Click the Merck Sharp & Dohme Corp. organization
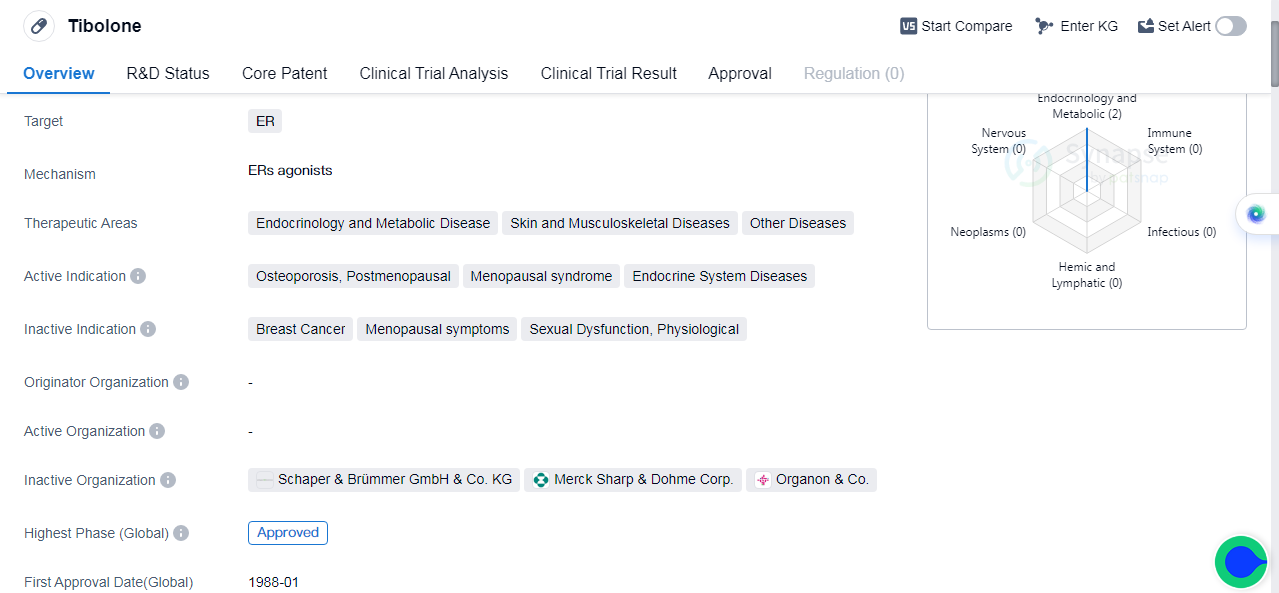Viewport: 1279px width, 593px height. tap(633, 480)
